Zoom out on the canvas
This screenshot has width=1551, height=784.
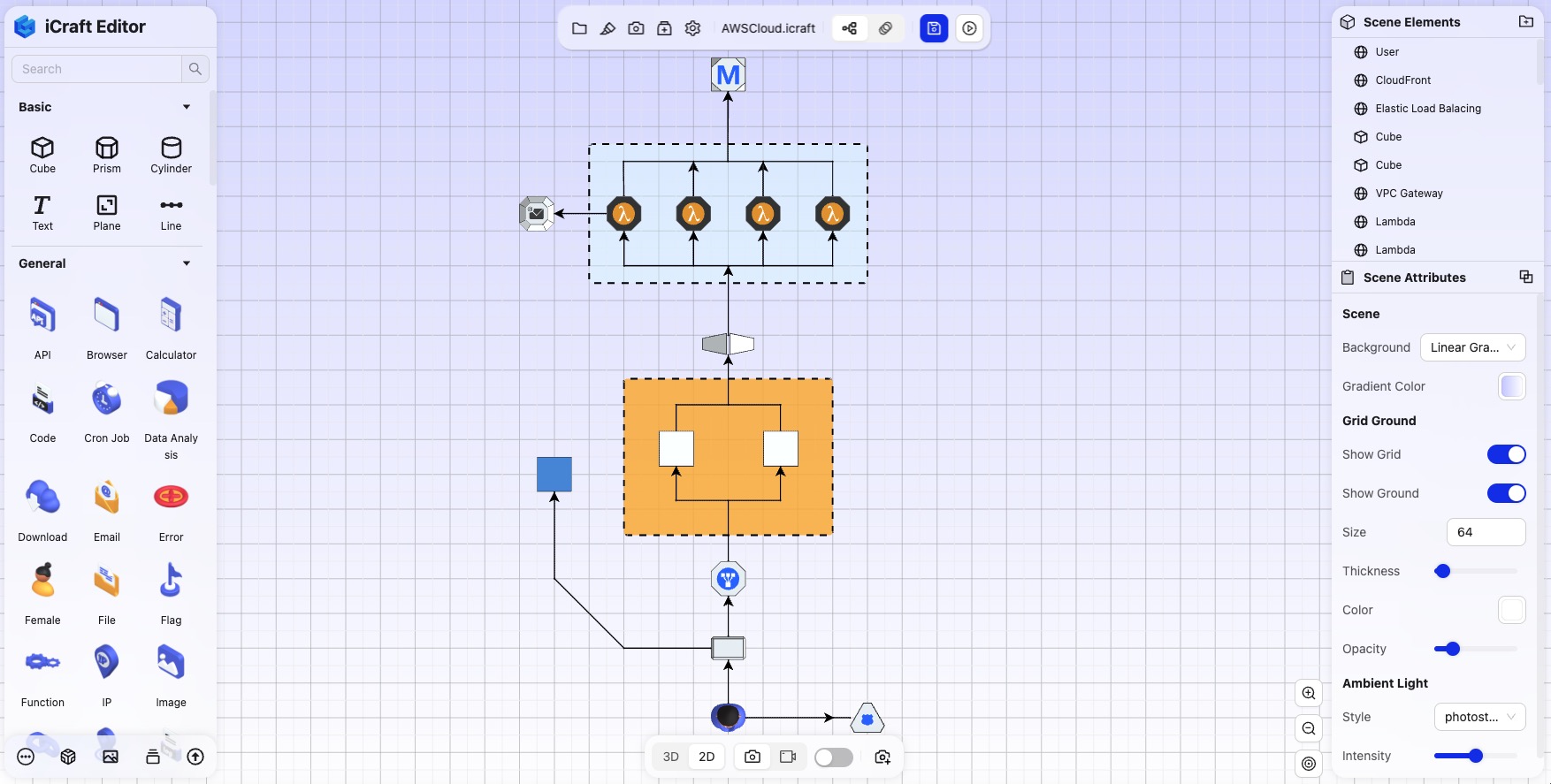(1309, 728)
